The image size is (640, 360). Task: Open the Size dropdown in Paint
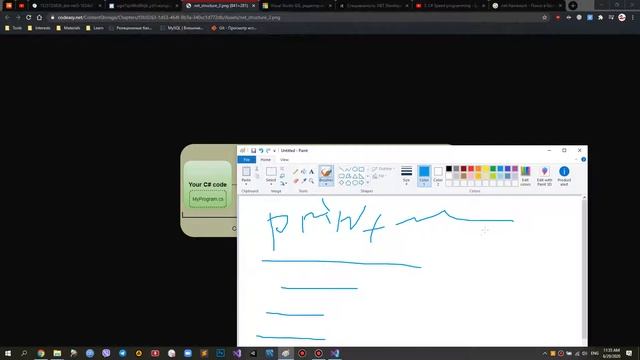point(407,184)
